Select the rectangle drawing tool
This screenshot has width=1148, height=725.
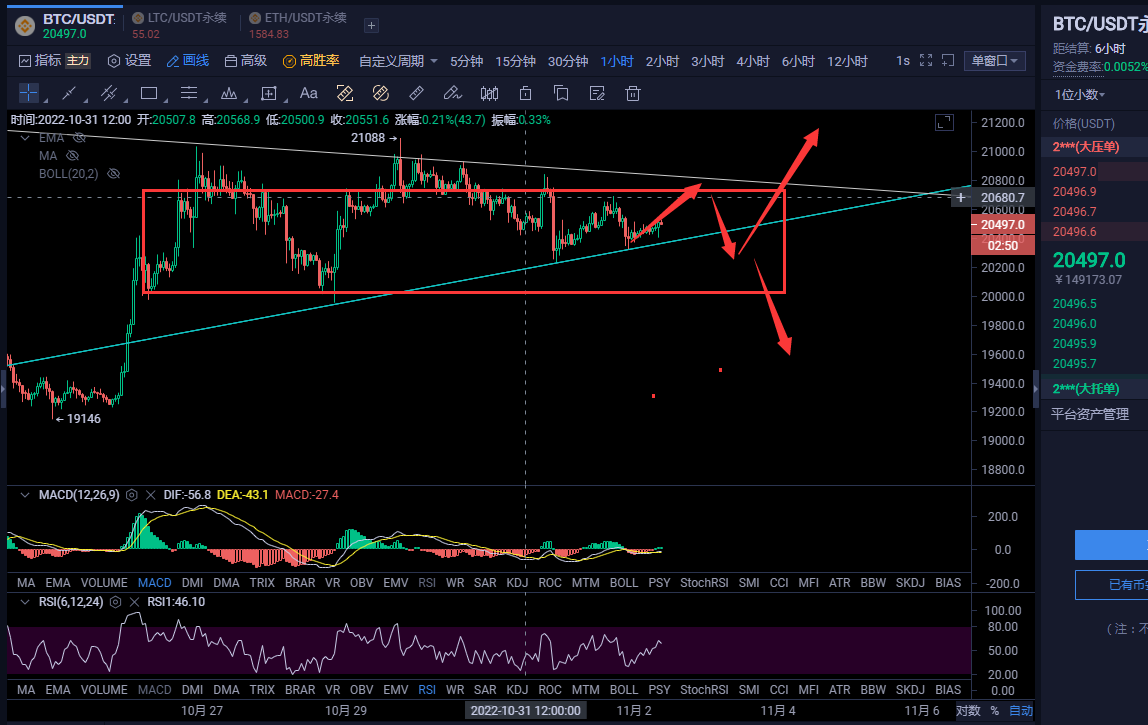tap(149, 93)
